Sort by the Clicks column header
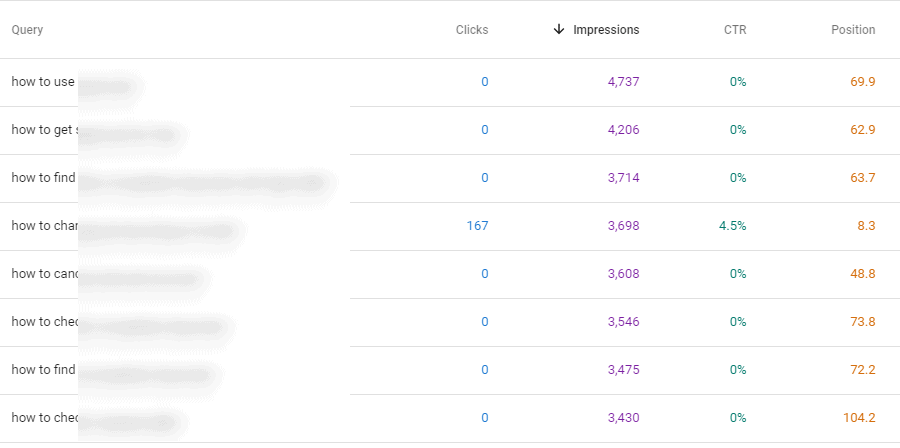This screenshot has height=448, width=900. [472, 30]
